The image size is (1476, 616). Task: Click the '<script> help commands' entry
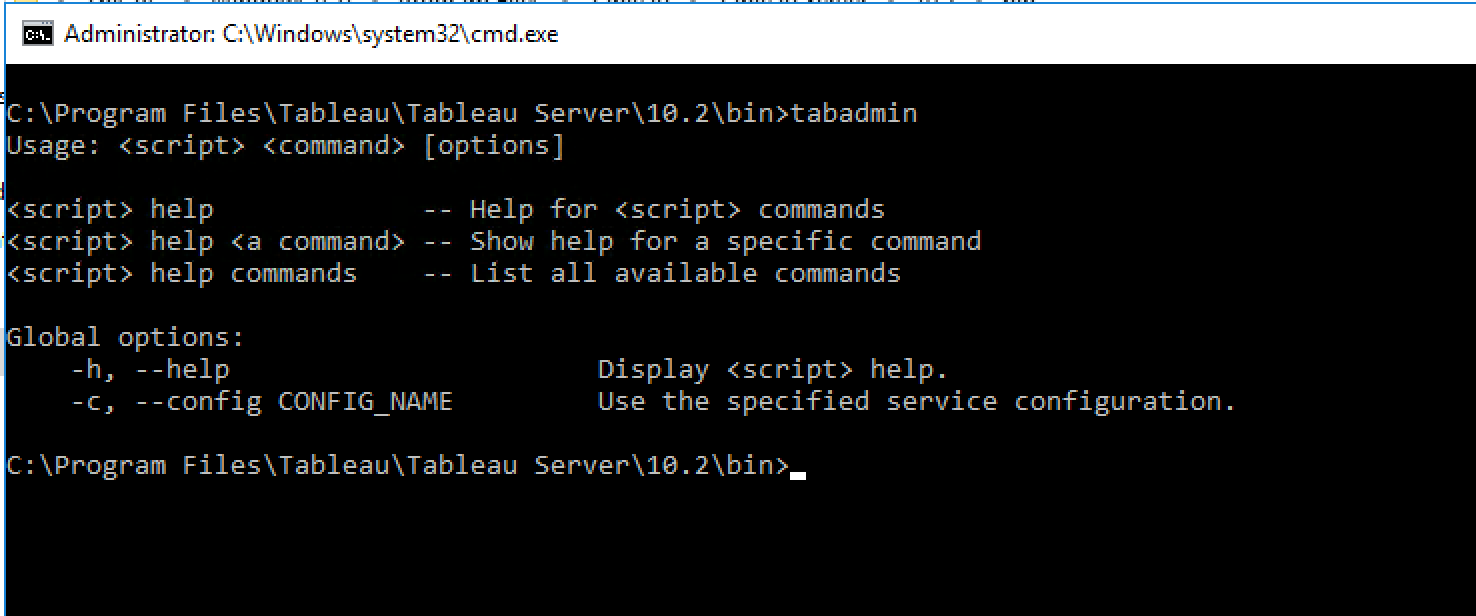(182, 274)
